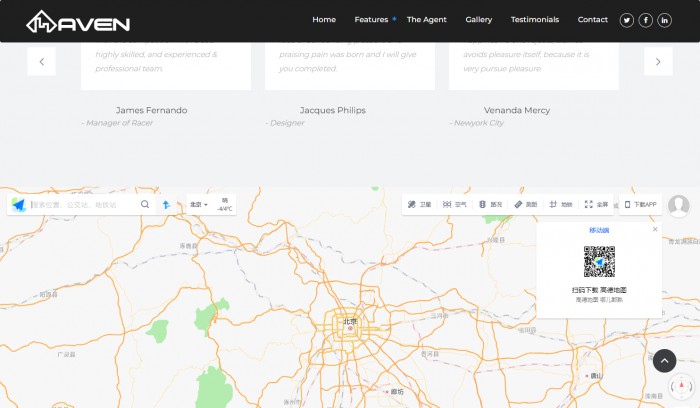Click the map search magnifier icon
Image resolution: width=700 pixels, height=408 pixels.
[x=145, y=204]
